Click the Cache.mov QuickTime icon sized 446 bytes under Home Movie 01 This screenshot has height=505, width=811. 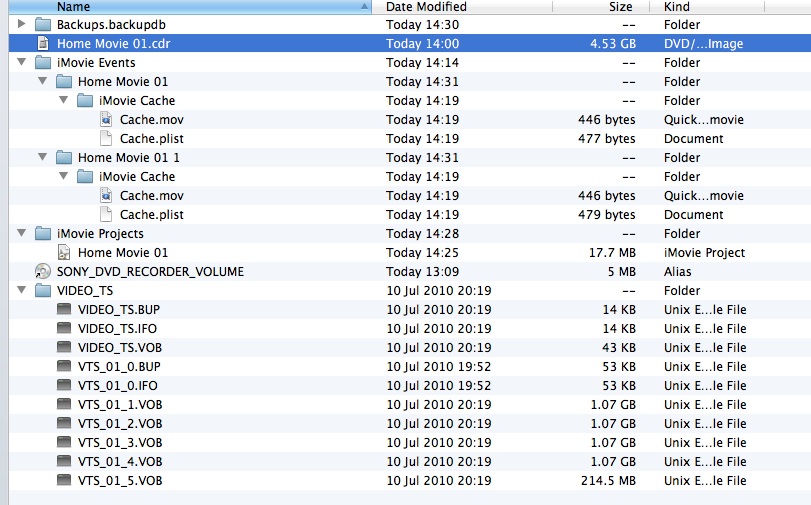[x=106, y=120]
